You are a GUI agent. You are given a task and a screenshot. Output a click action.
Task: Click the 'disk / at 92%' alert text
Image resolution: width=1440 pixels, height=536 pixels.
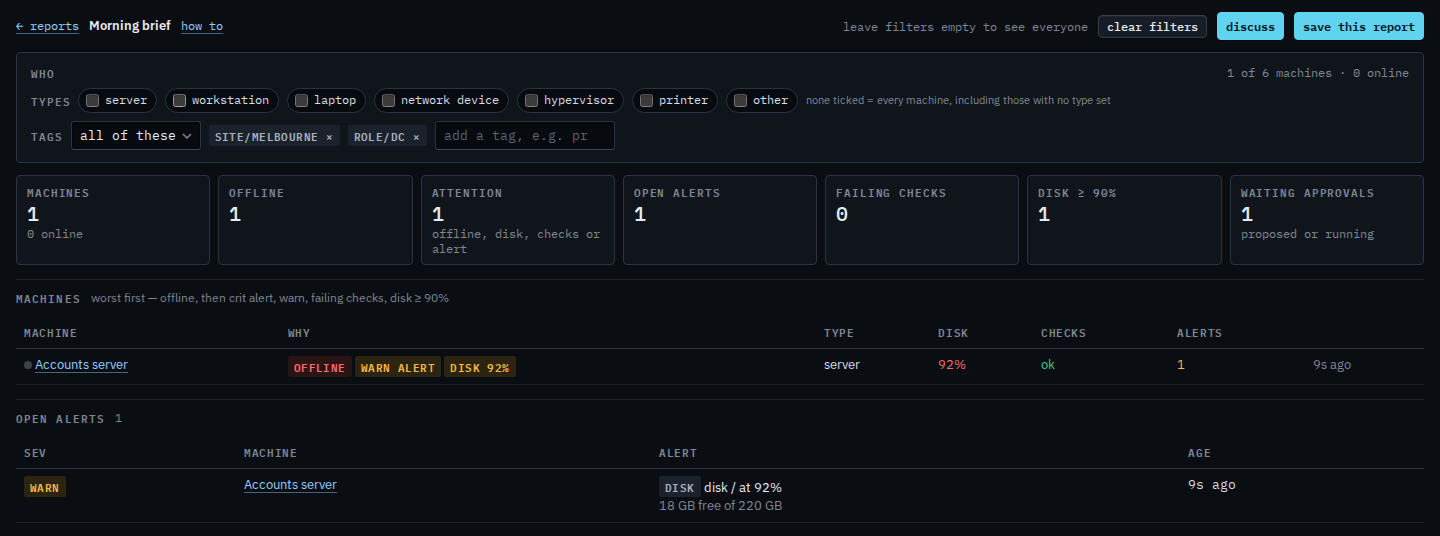743,488
